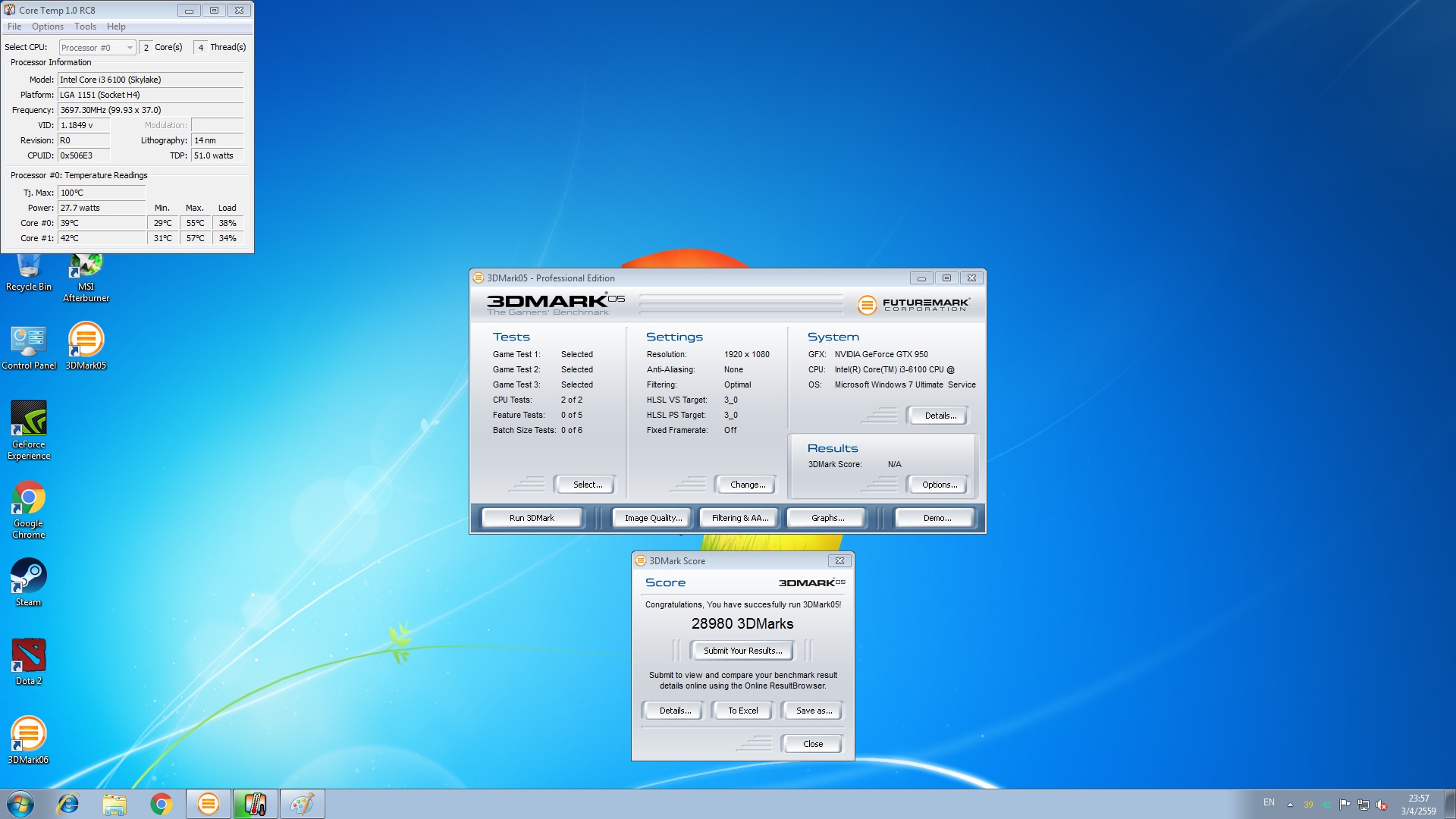Click the Core Temp taskbar icon
Image resolution: width=1456 pixels, height=819 pixels.
(x=255, y=804)
